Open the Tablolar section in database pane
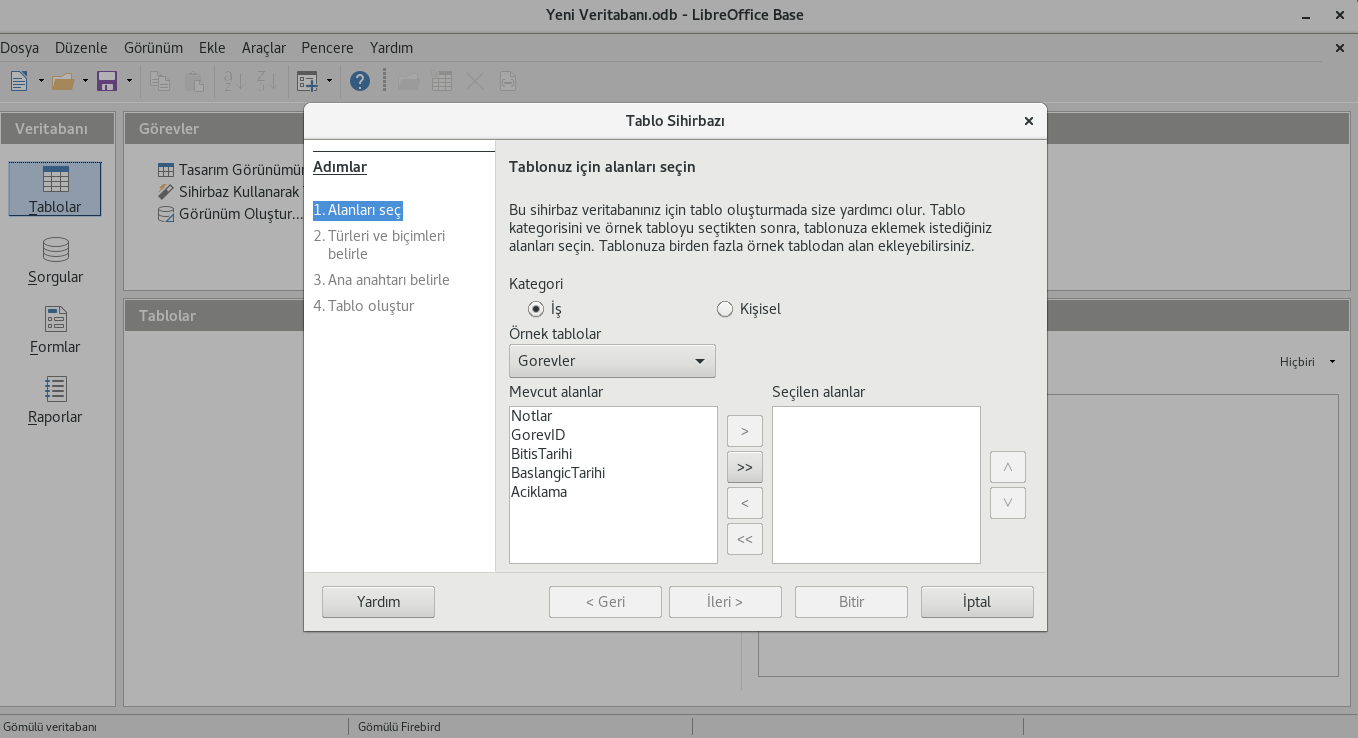 [x=55, y=189]
